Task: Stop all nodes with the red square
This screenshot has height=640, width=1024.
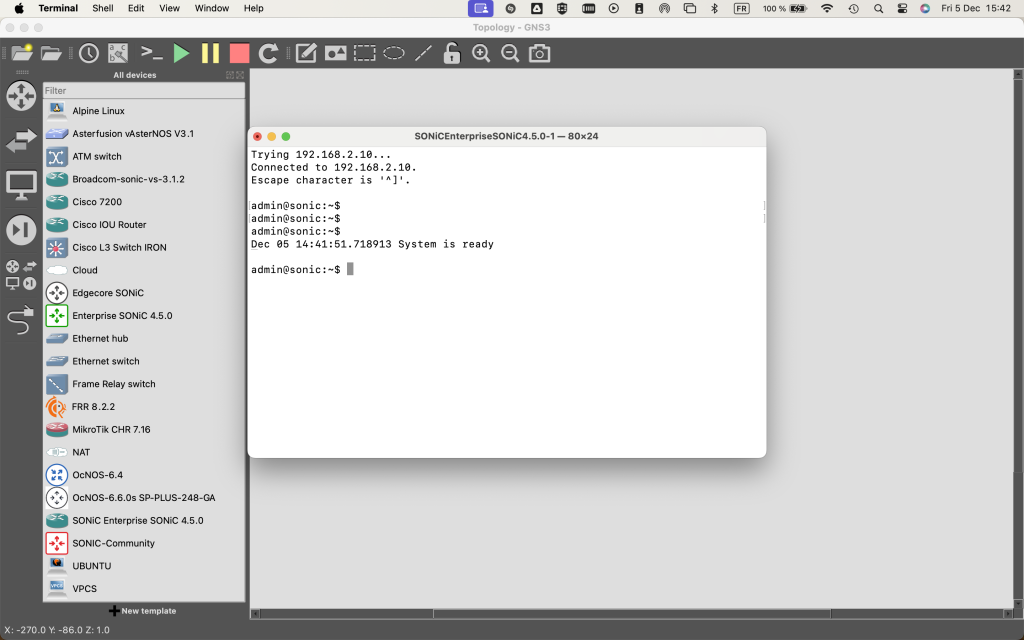Action: coord(239,53)
